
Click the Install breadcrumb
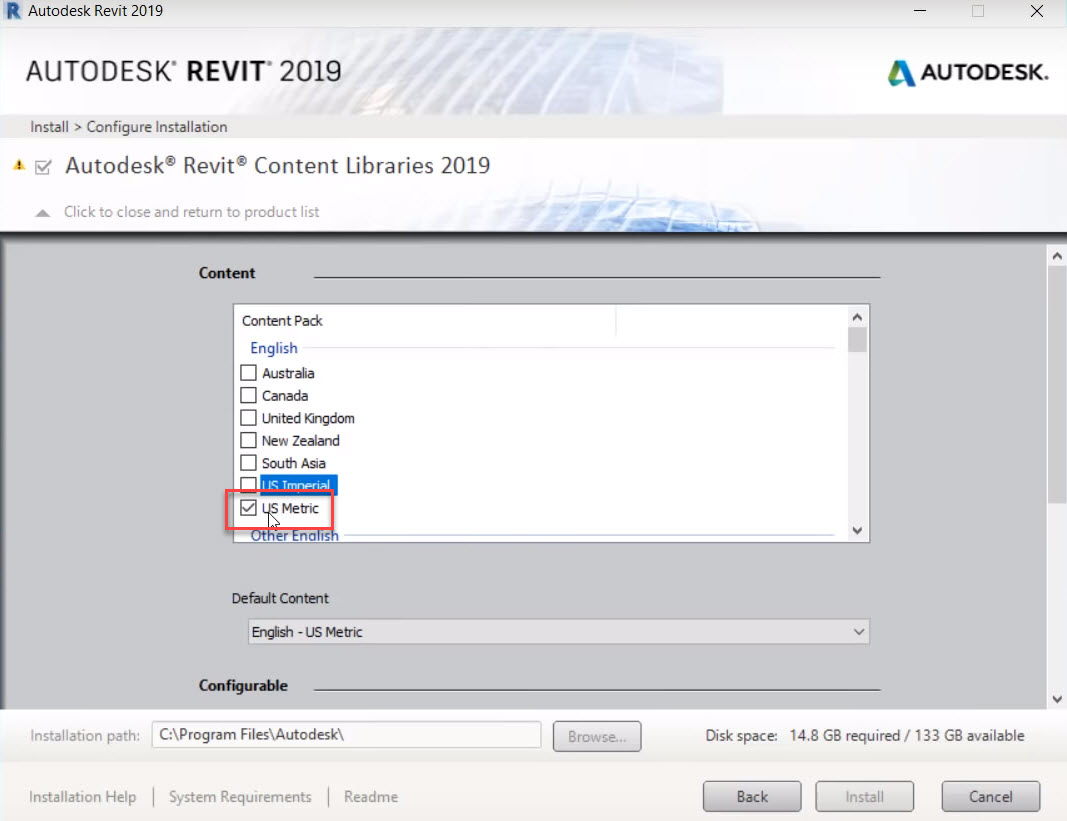pos(49,127)
